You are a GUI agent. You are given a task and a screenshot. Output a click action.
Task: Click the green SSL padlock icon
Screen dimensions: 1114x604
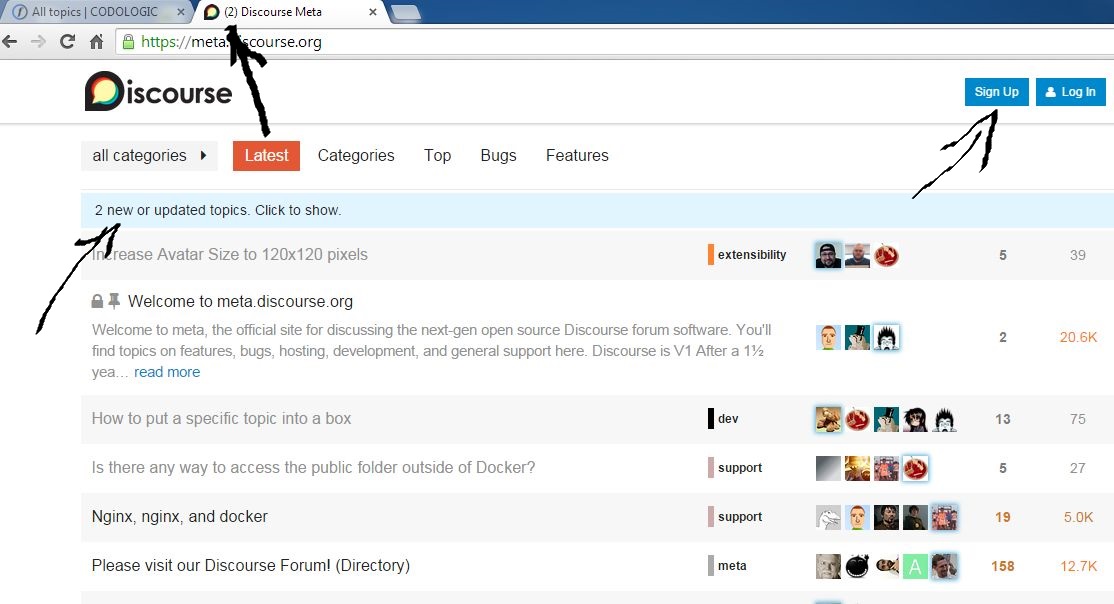click(x=129, y=42)
